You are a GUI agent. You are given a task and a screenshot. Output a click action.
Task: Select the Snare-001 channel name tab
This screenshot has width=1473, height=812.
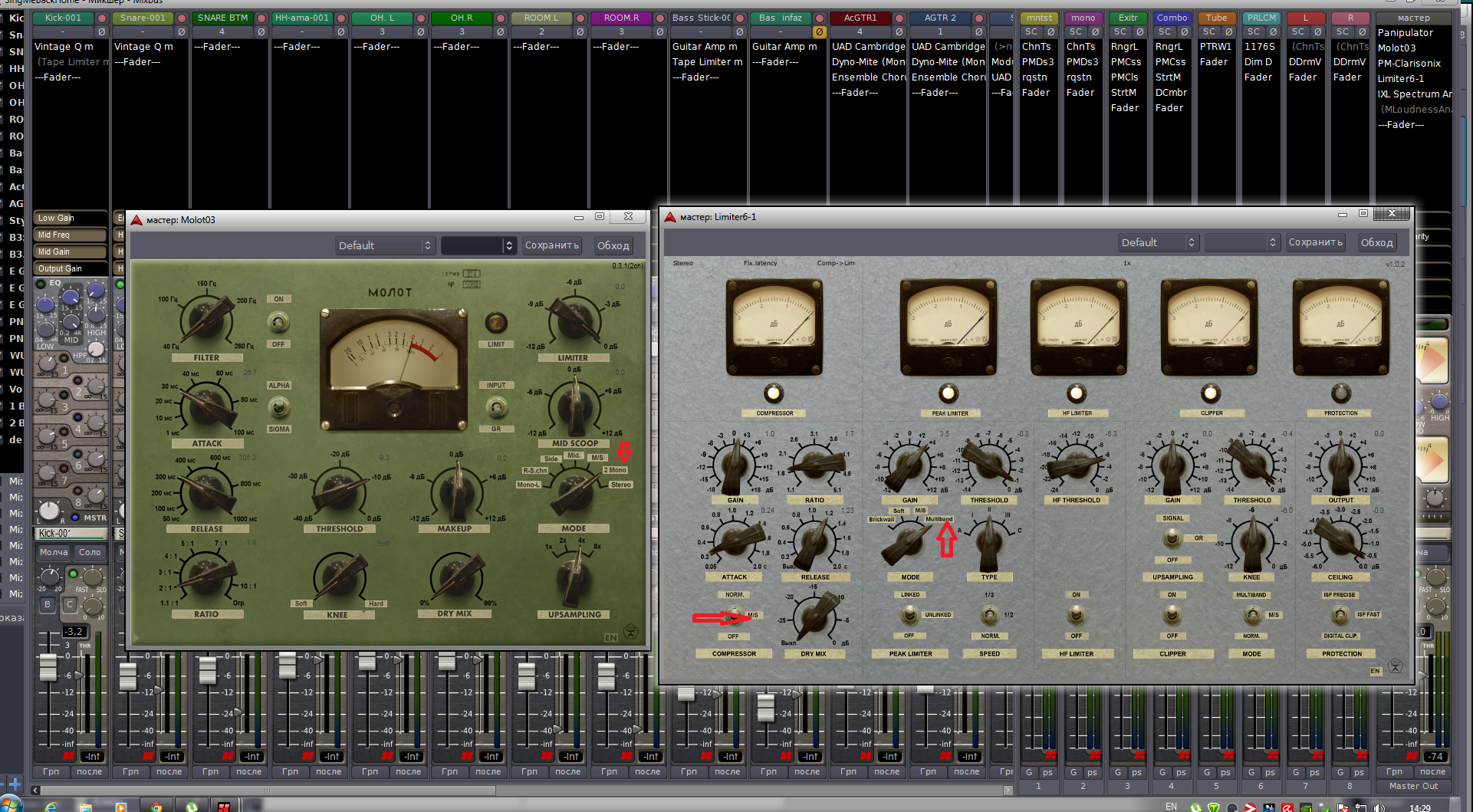[143, 18]
